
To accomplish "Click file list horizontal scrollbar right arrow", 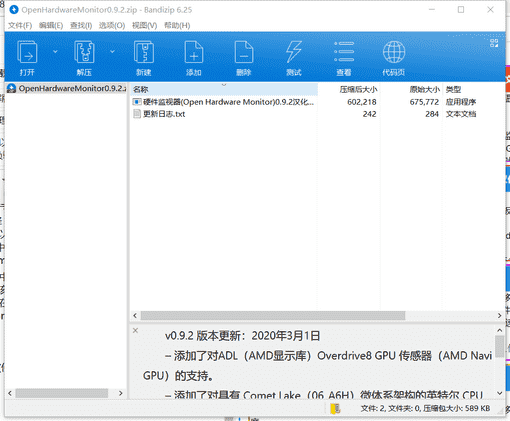I will pos(499,315).
